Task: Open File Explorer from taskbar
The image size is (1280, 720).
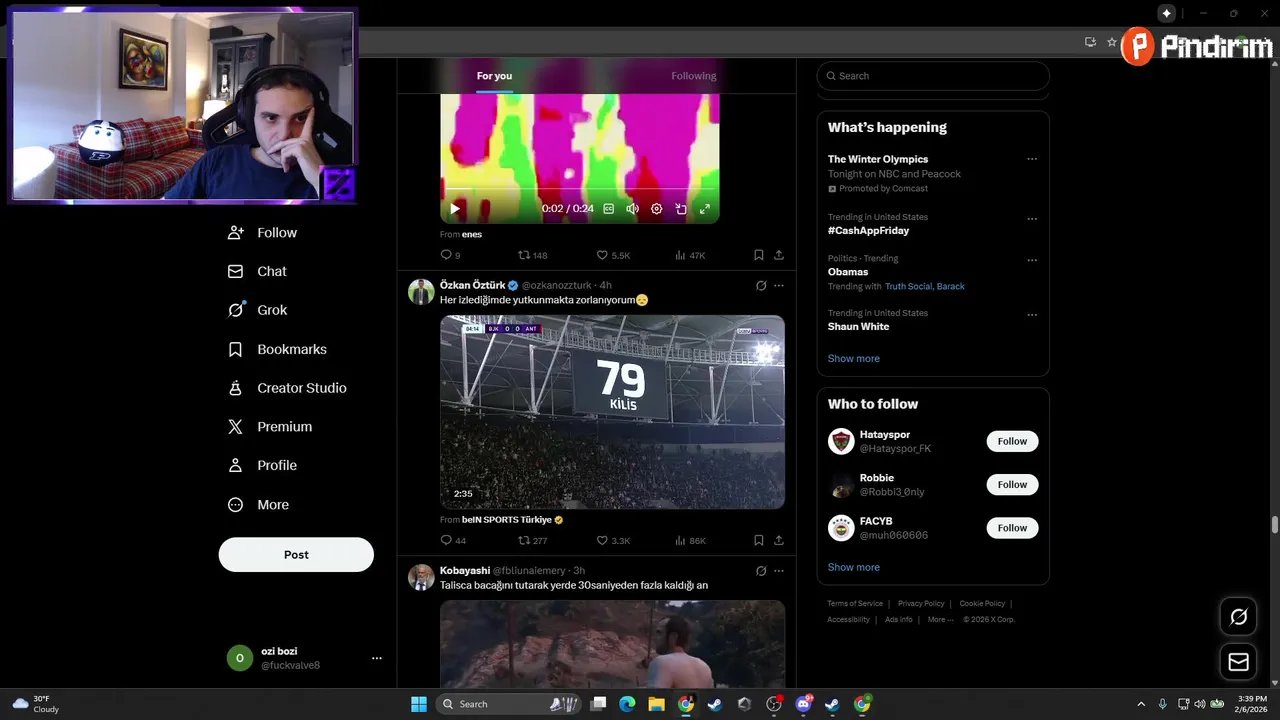Action: coord(656,704)
